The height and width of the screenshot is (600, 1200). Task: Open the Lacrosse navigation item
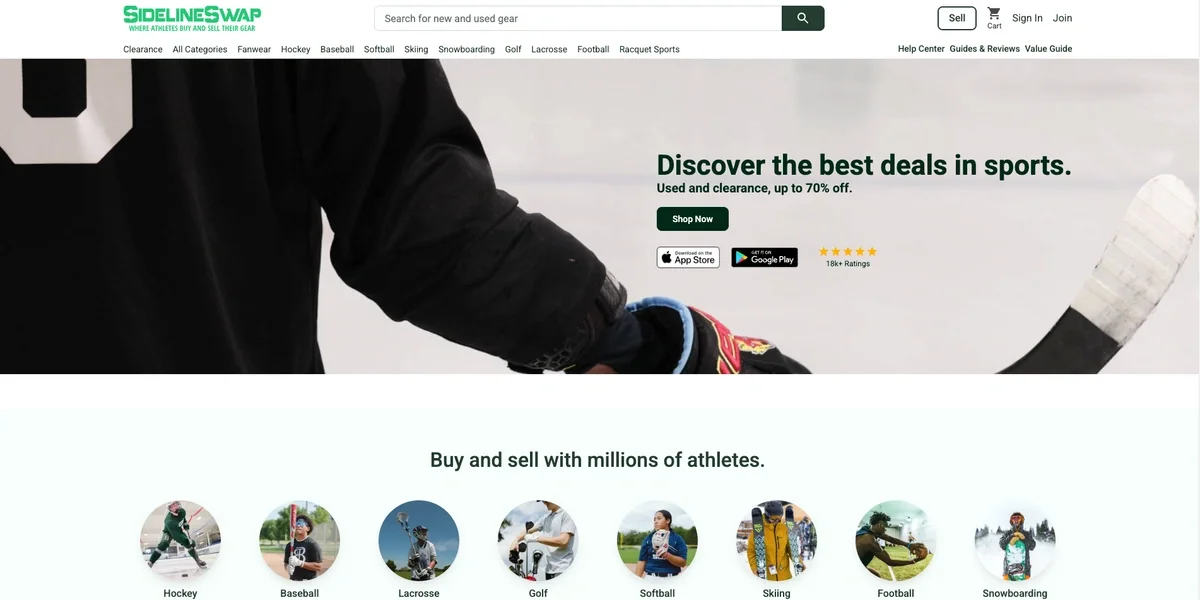(x=549, y=49)
